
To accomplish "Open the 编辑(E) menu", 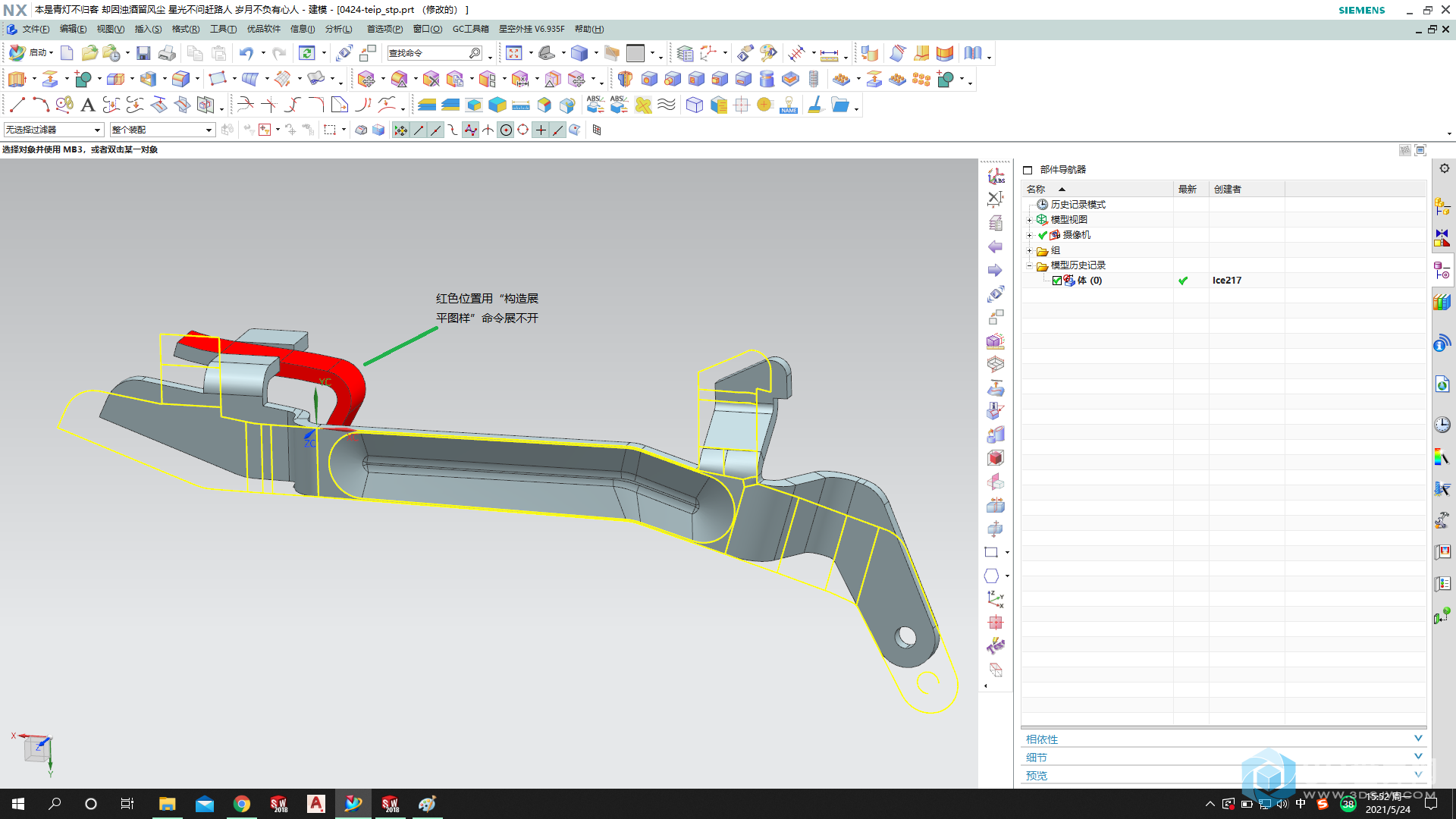I will pos(73,29).
